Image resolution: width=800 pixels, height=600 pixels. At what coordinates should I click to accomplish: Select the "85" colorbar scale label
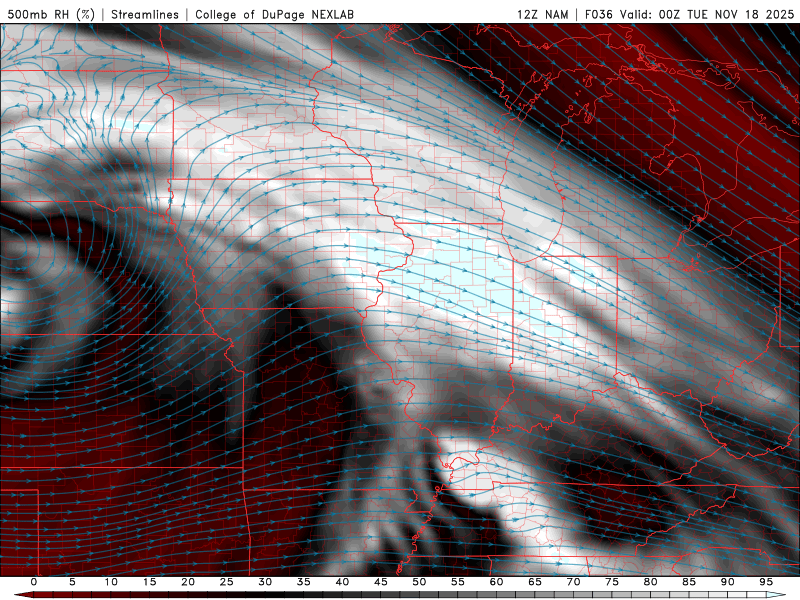point(689,582)
